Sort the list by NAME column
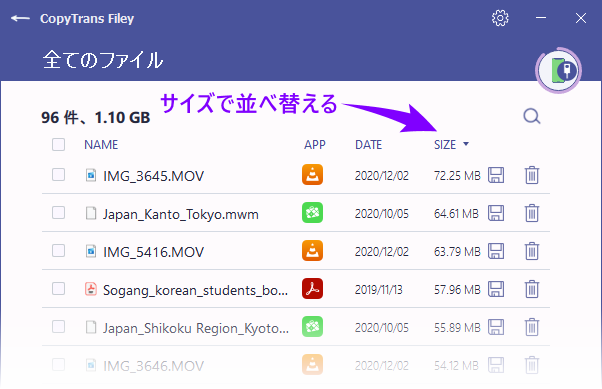 pos(101,145)
